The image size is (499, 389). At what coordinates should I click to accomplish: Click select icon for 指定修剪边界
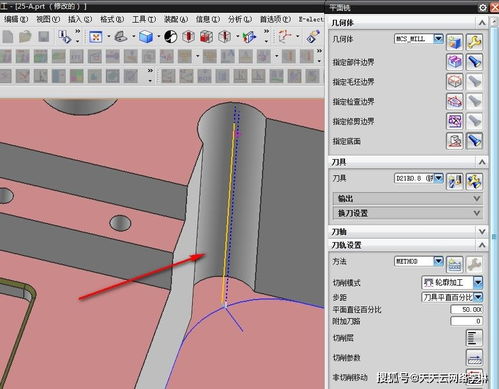pos(455,121)
